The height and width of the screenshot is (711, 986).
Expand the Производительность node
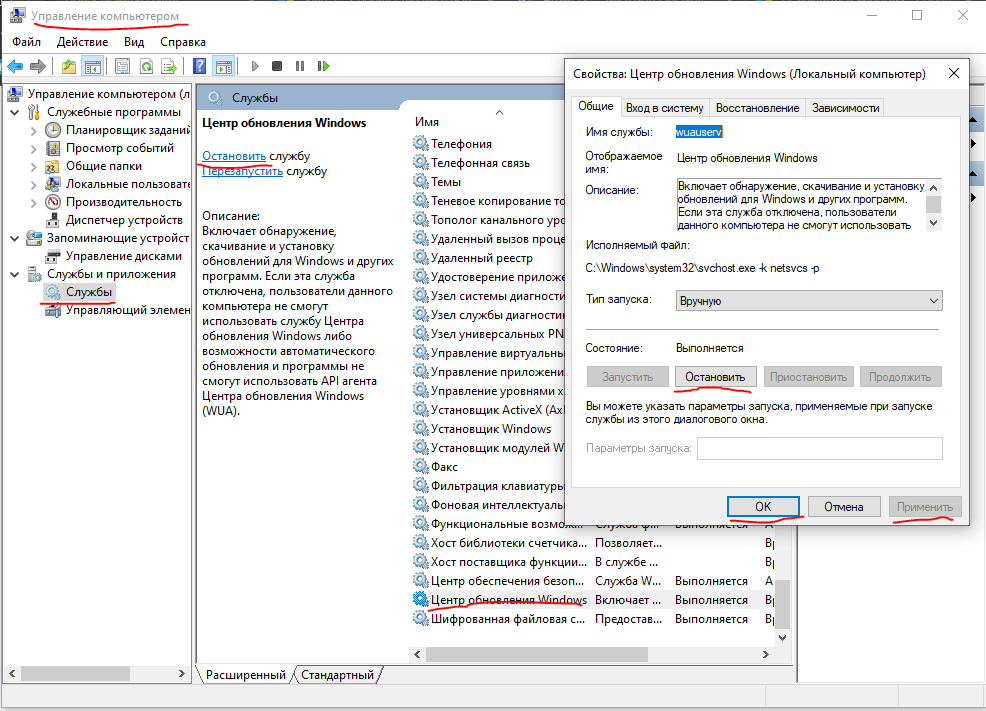pyautogui.click(x=34, y=202)
